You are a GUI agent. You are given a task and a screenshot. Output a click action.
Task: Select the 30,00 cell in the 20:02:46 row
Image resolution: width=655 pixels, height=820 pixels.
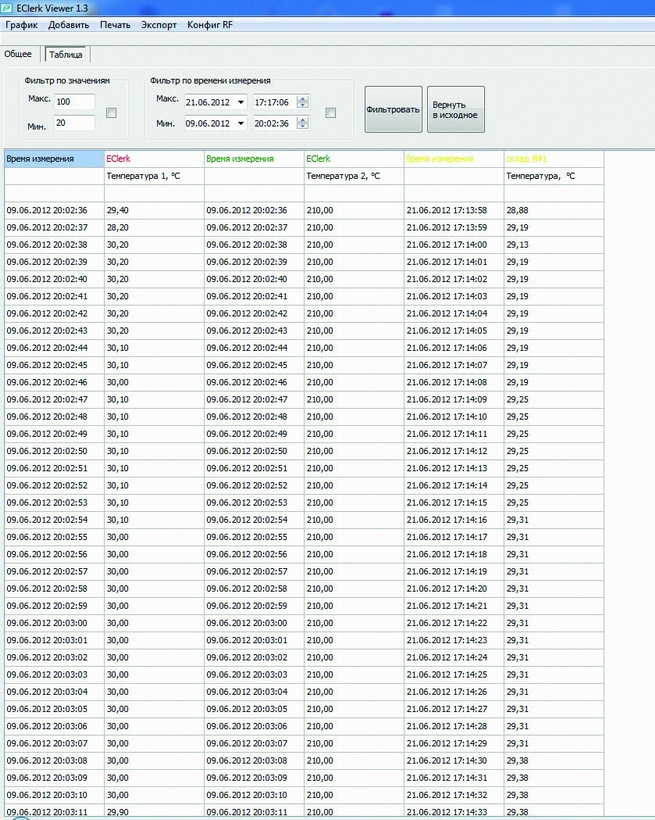click(x=154, y=382)
